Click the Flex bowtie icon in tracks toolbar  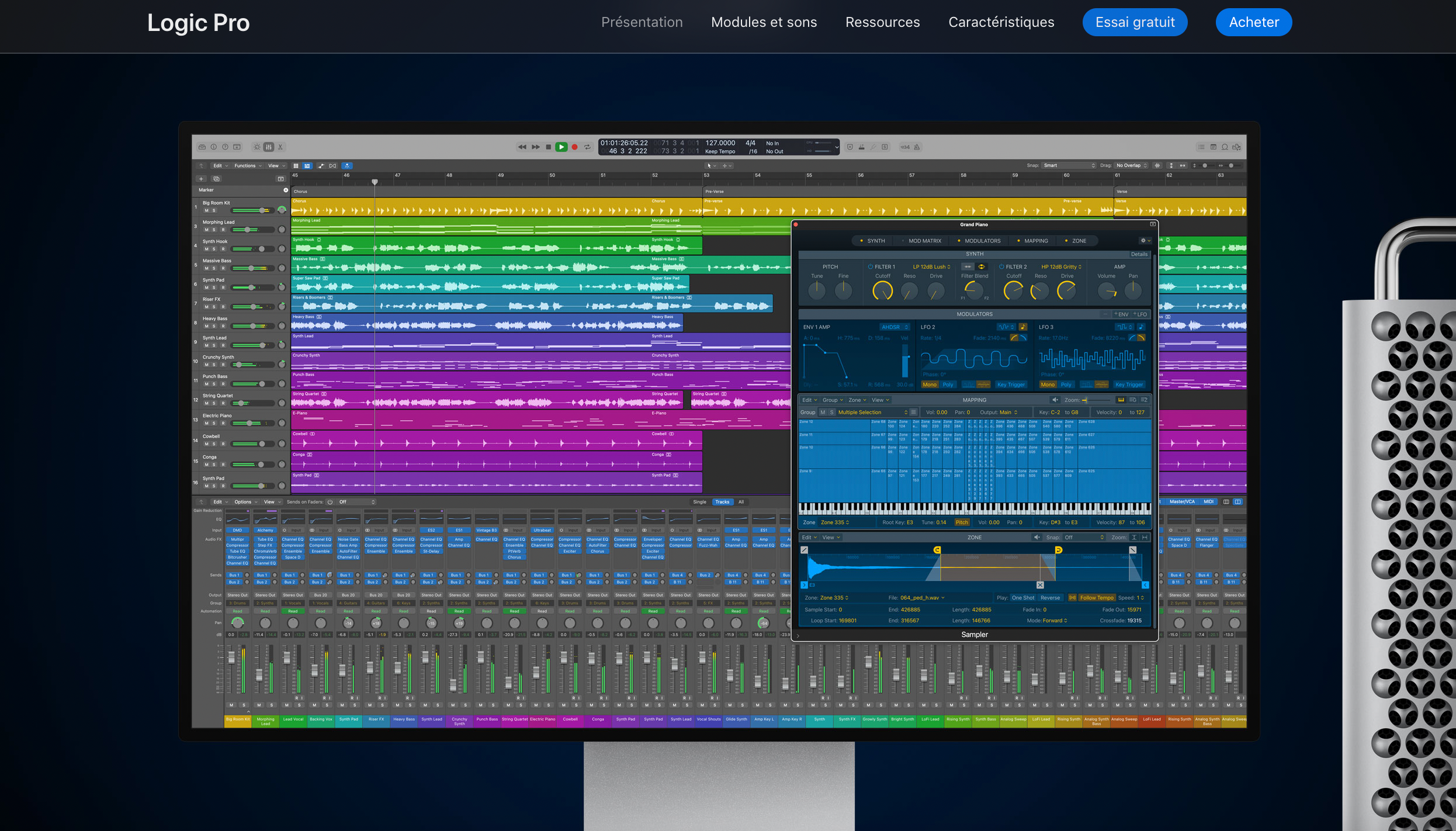pyautogui.click(x=333, y=166)
